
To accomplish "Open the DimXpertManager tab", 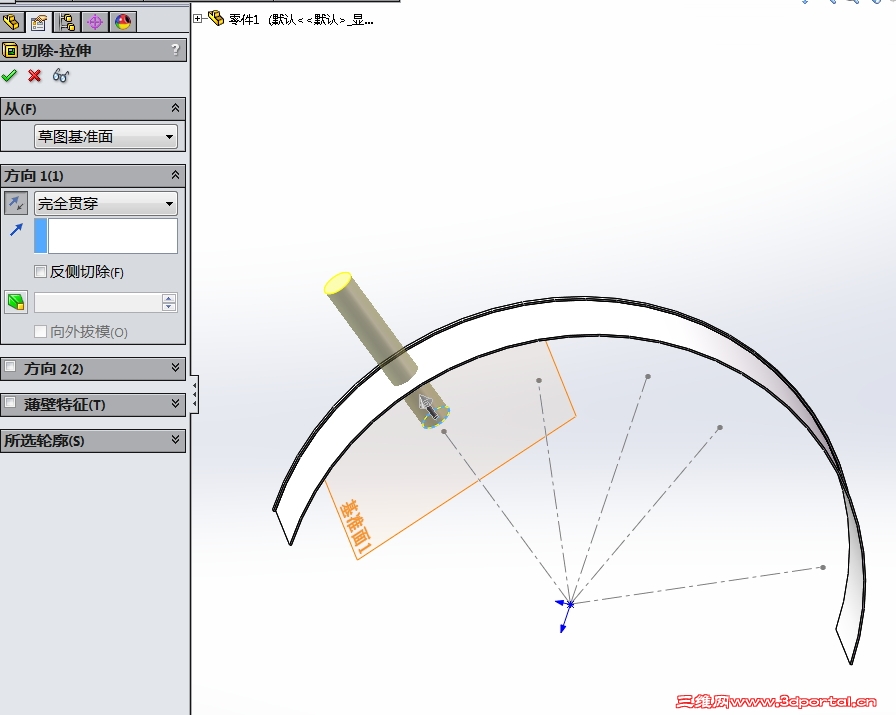I will [x=95, y=22].
